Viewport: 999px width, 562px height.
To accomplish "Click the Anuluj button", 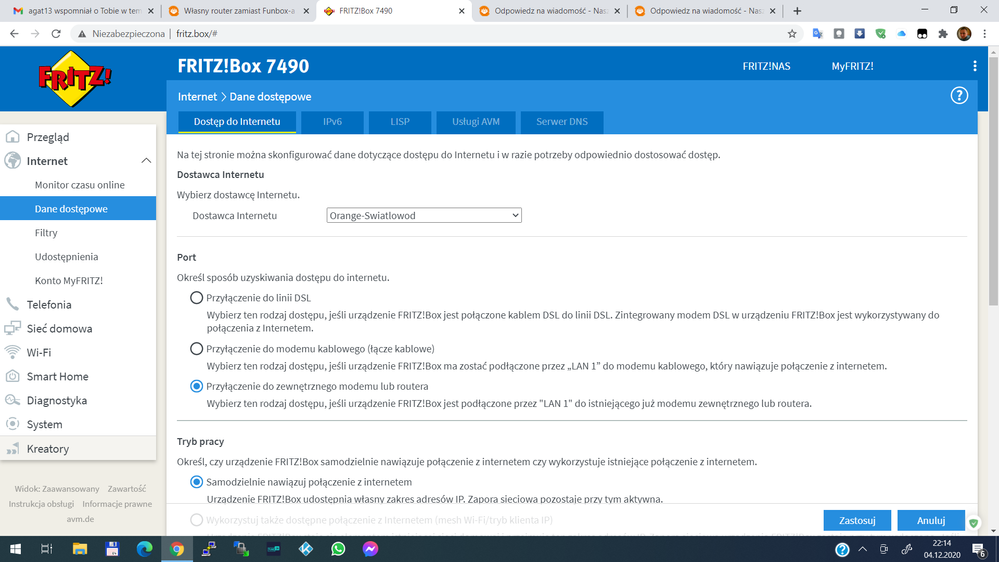I will 930,521.
